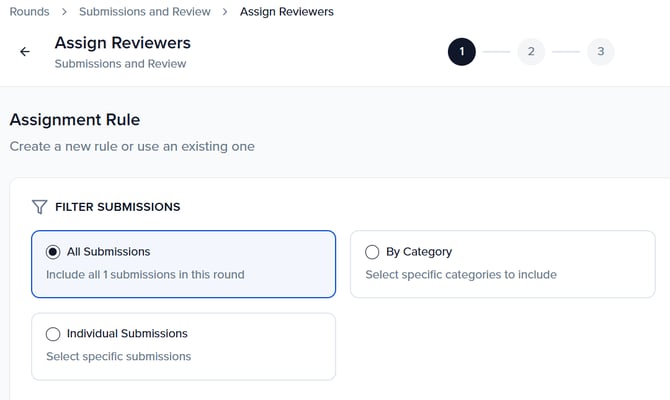Jump to step 3 circle

tap(600, 52)
